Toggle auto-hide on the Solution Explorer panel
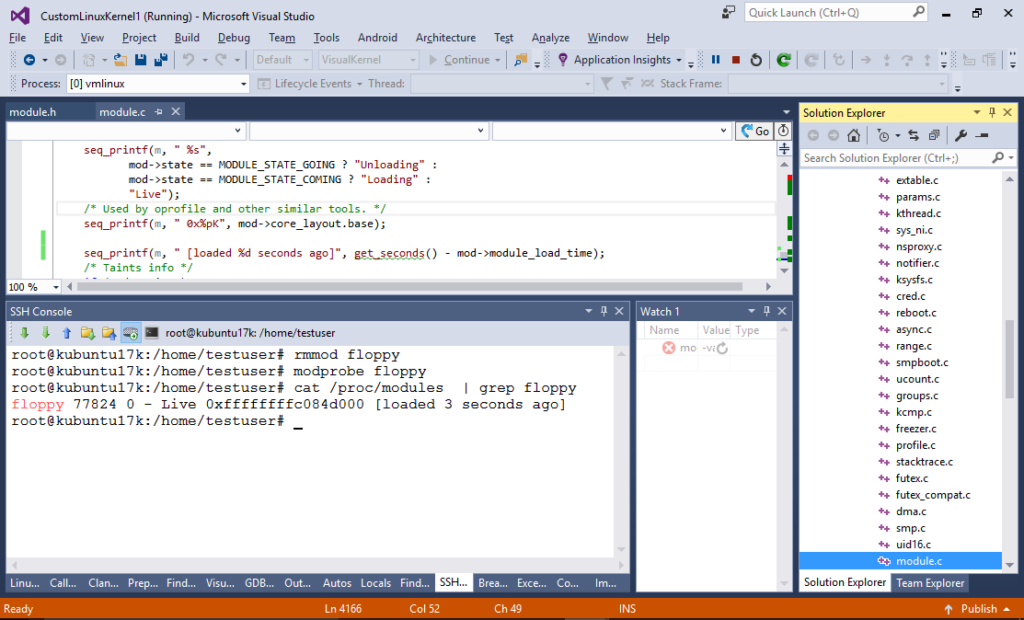The image size is (1024, 620). click(994, 112)
